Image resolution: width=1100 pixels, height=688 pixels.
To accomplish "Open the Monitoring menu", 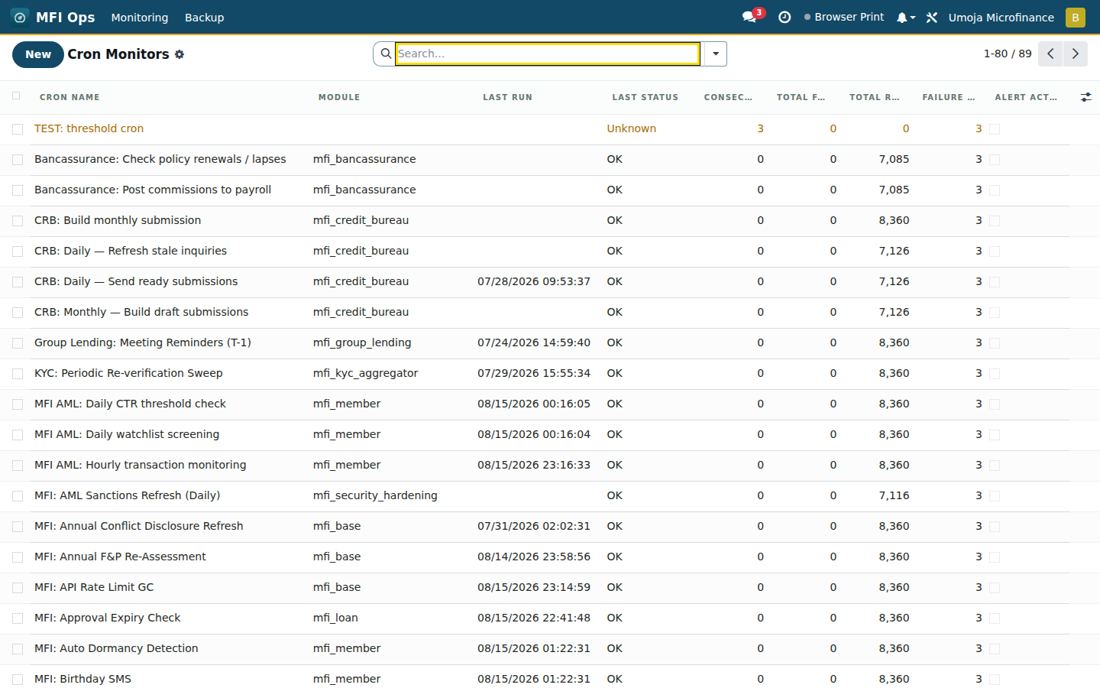I will pos(140,18).
